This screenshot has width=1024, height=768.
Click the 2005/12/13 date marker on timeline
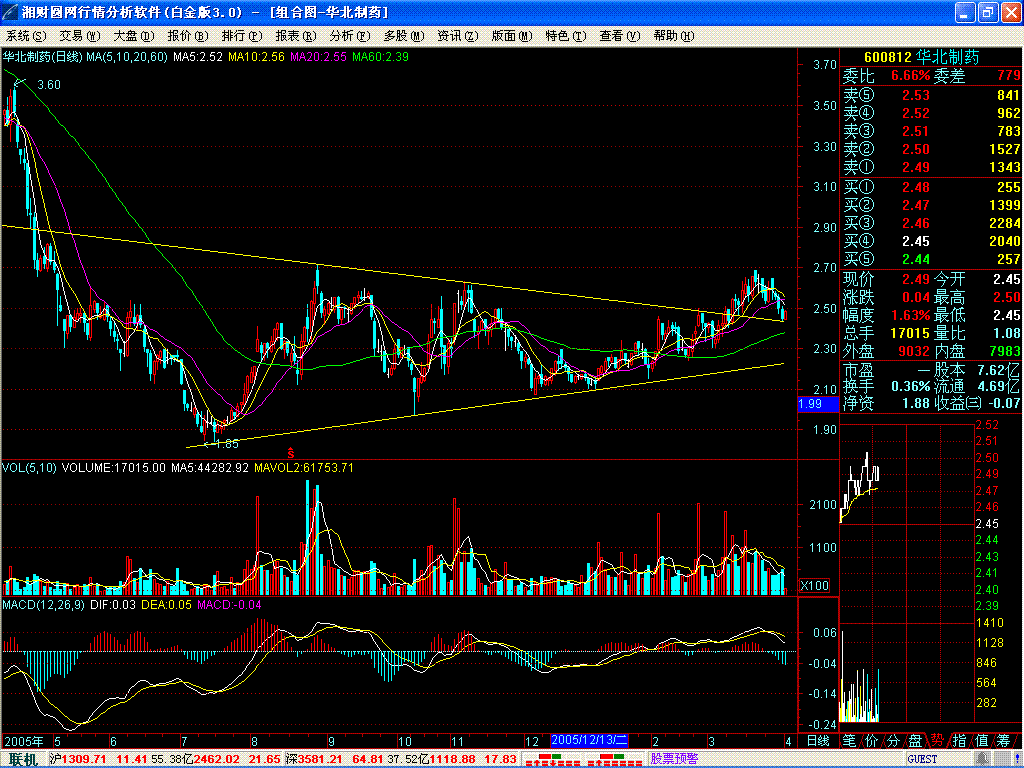pyautogui.click(x=588, y=740)
